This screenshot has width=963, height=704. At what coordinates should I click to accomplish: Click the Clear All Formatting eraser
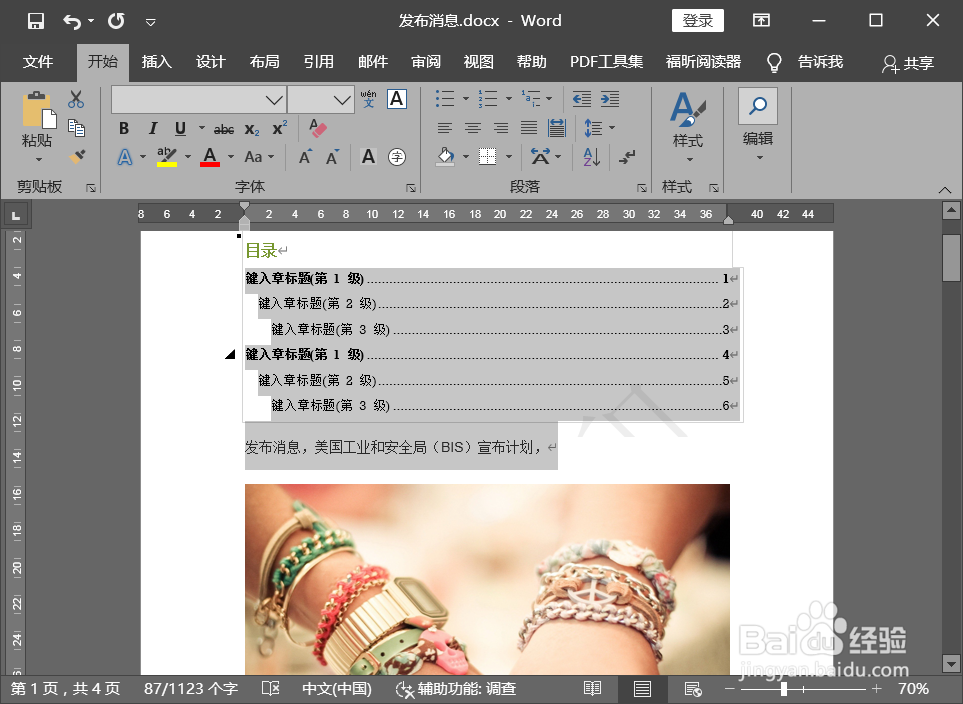tap(318, 128)
